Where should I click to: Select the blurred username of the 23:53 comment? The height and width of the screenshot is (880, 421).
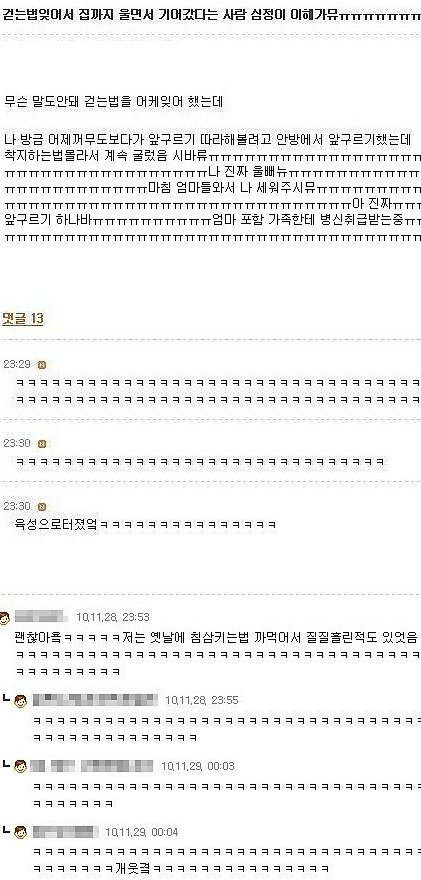pos(42,617)
